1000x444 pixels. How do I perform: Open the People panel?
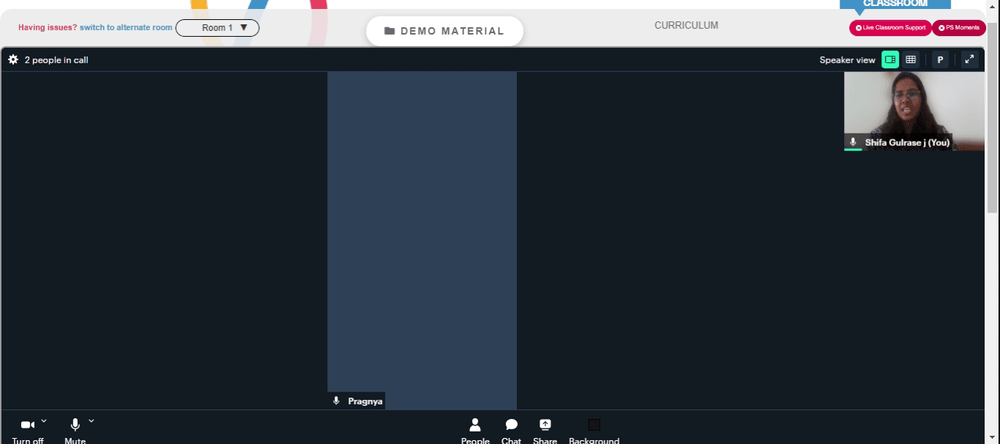tap(475, 431)
